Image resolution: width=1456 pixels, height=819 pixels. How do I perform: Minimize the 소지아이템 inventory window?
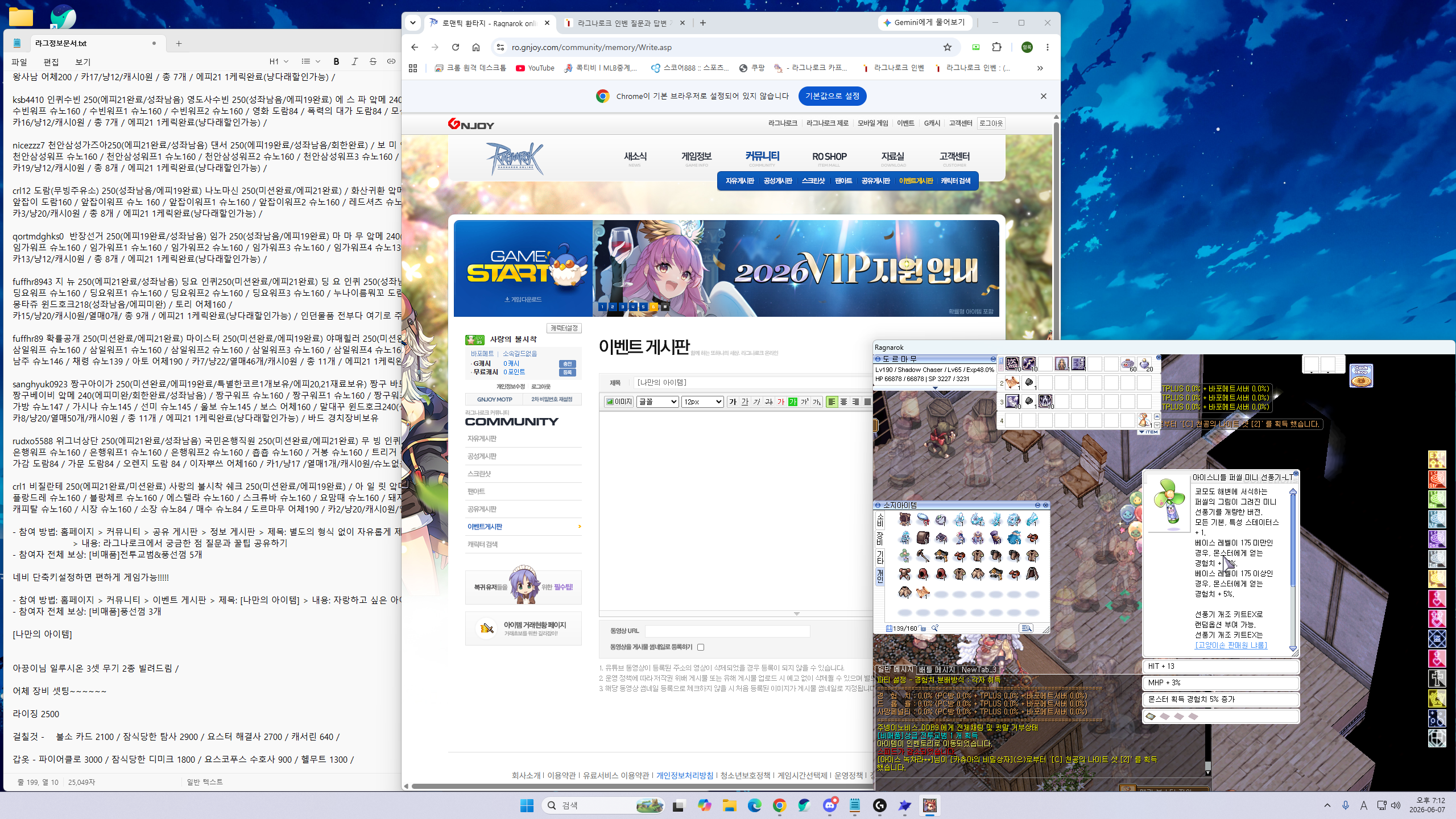coord(1037,505)
